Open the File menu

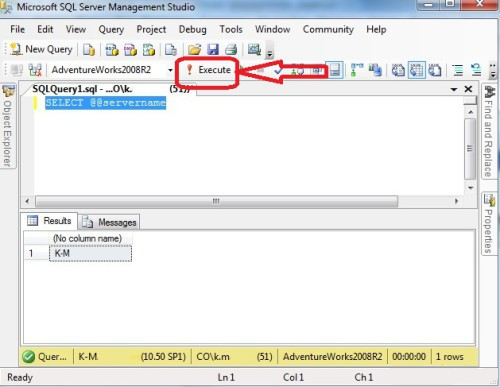pos(17,29)
